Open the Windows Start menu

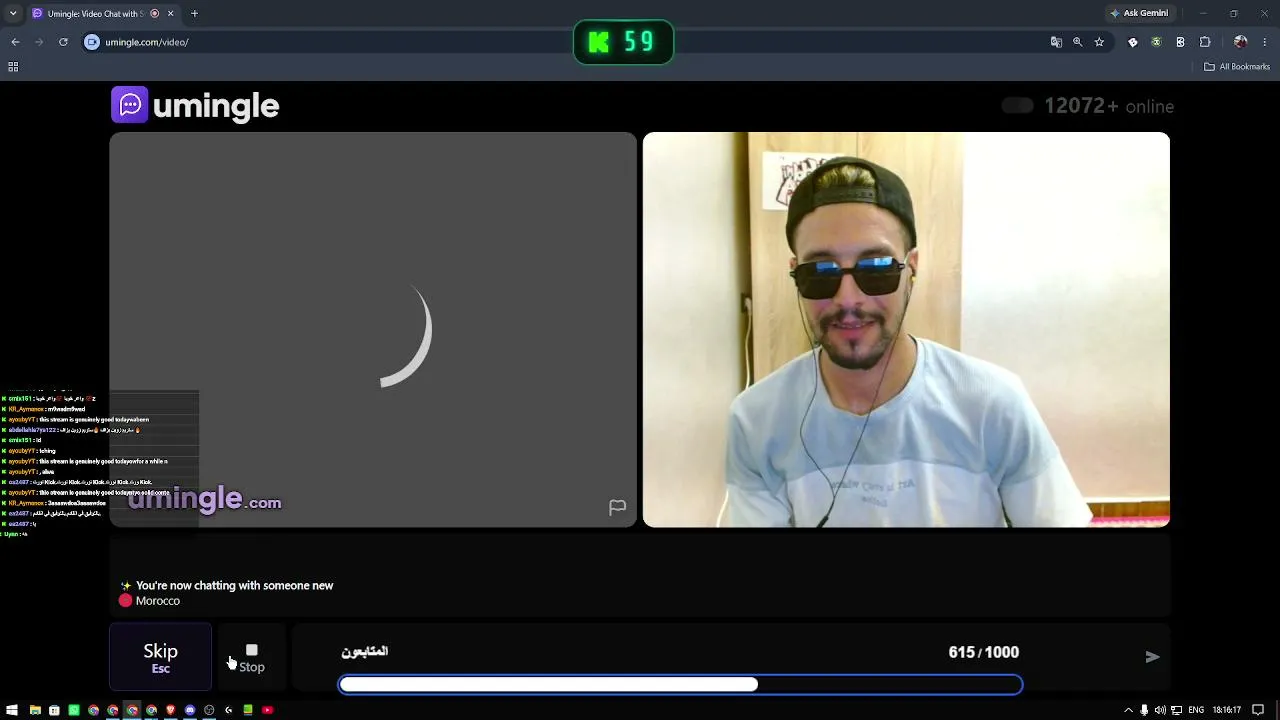click(13, 710)
